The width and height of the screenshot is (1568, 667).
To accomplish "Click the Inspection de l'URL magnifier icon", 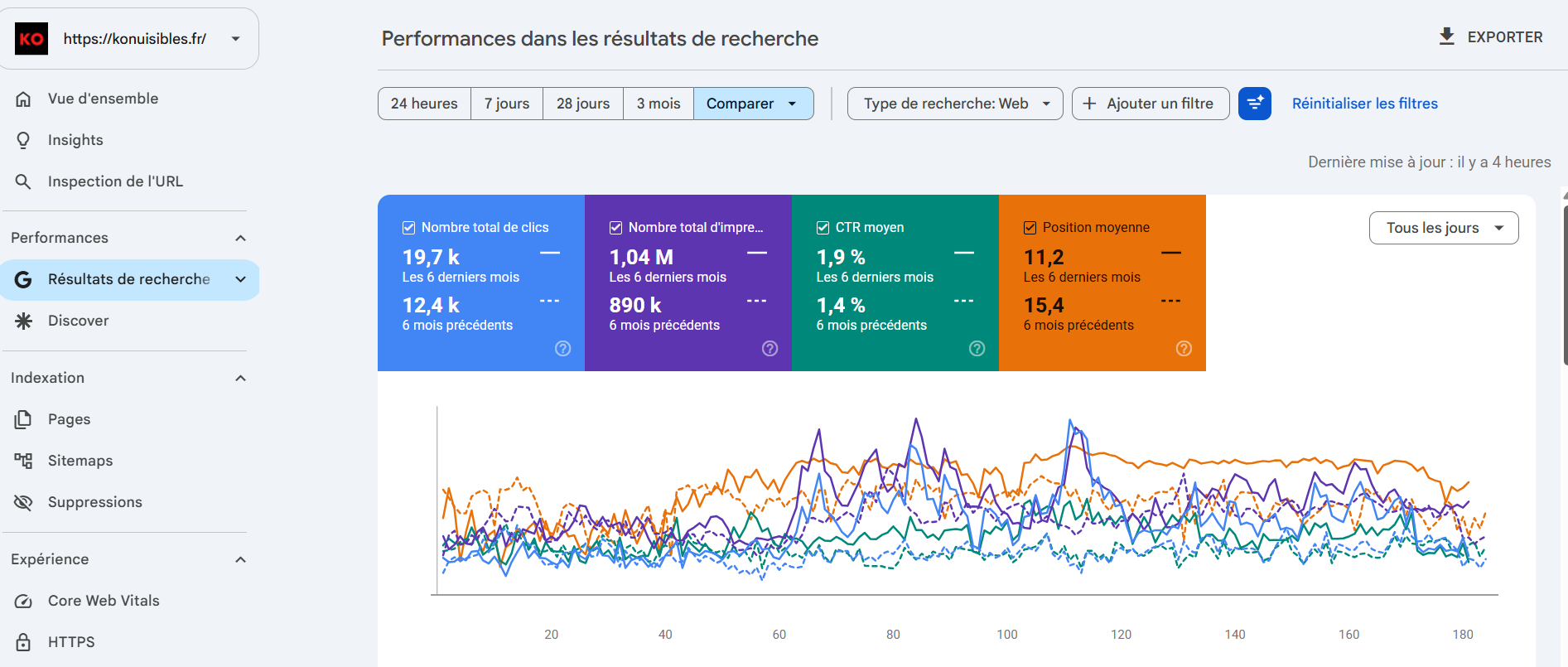I will (23, 181).
